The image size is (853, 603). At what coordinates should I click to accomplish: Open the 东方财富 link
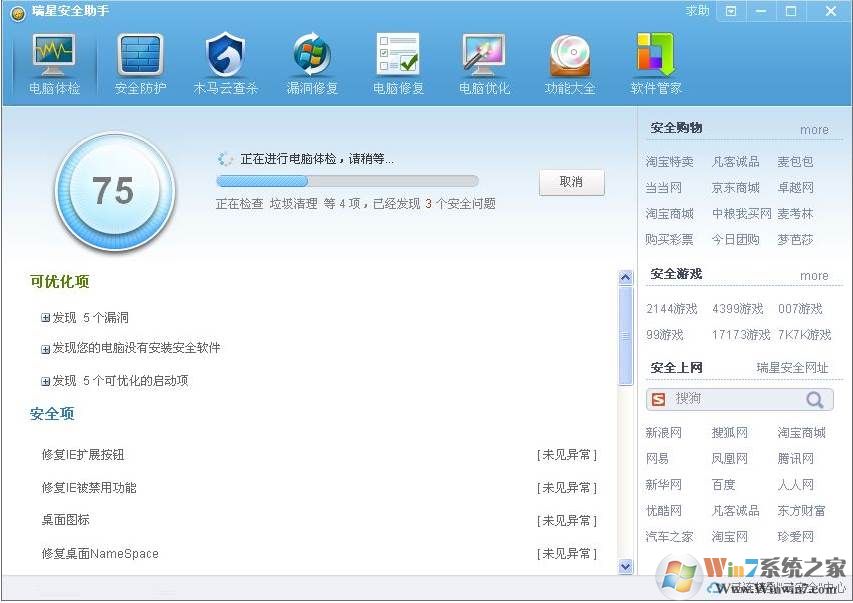801,510
